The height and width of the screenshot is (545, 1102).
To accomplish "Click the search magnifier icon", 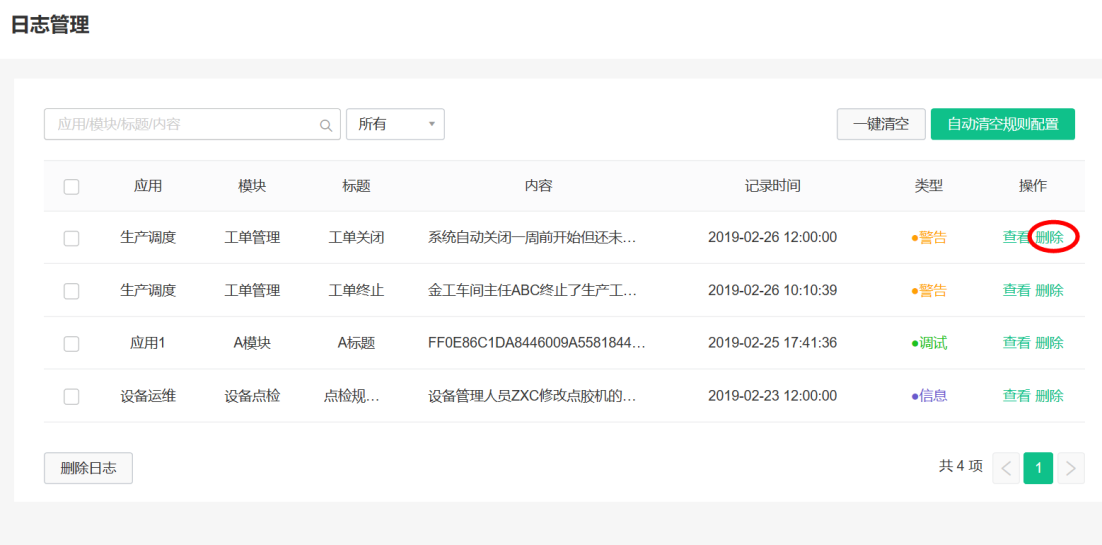I will click(x=326, y=125).
